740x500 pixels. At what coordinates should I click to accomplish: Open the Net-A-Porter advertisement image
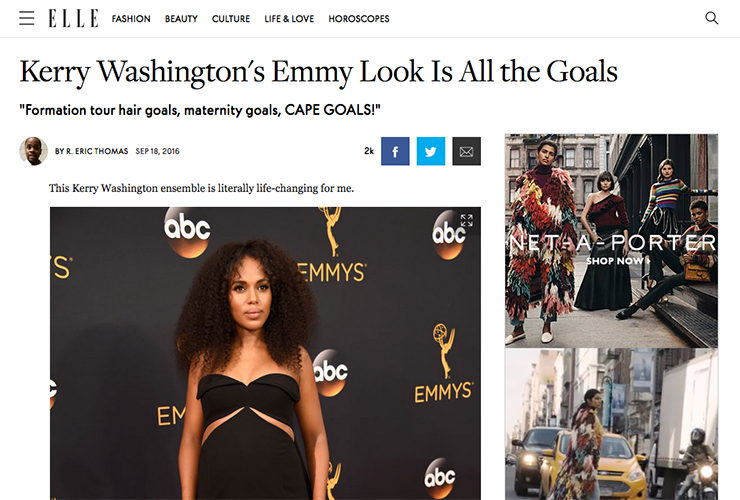[611, 240]
